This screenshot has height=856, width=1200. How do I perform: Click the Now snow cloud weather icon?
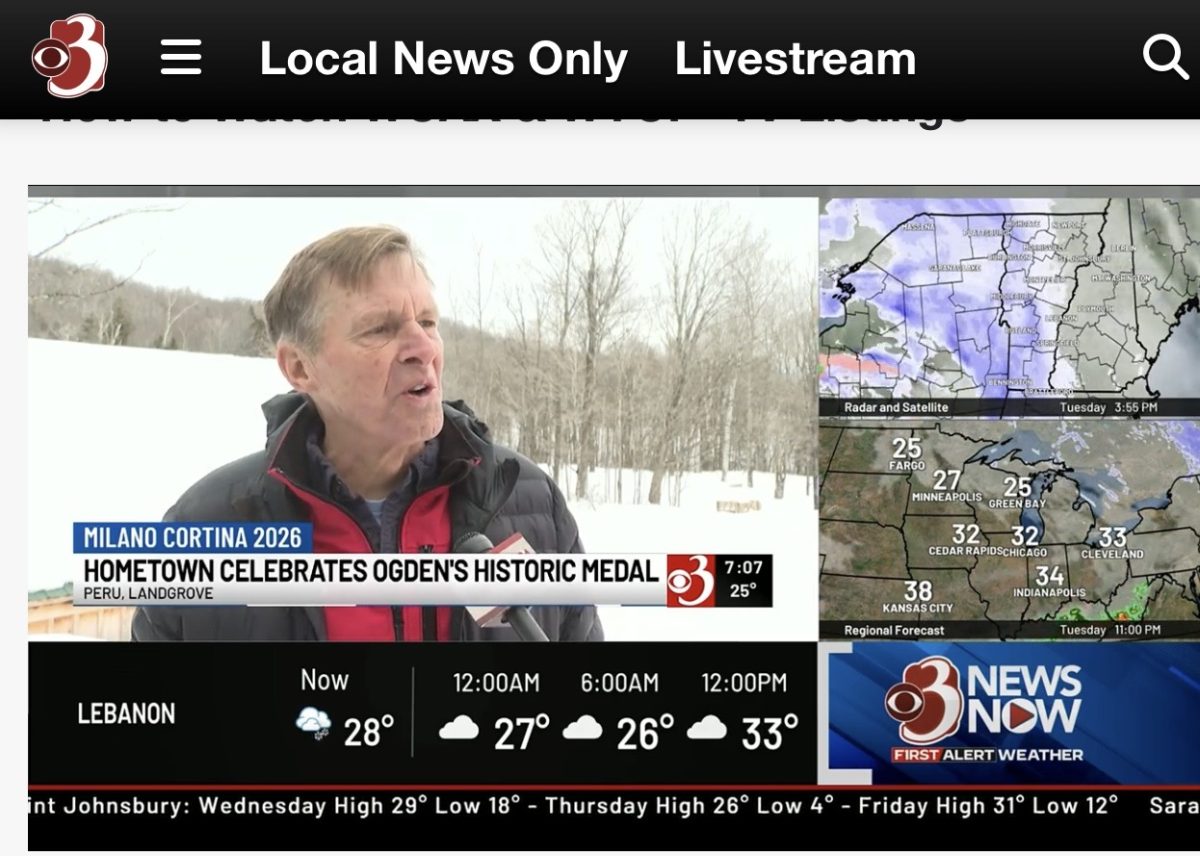pyautogui.click(x=313, y=722)
